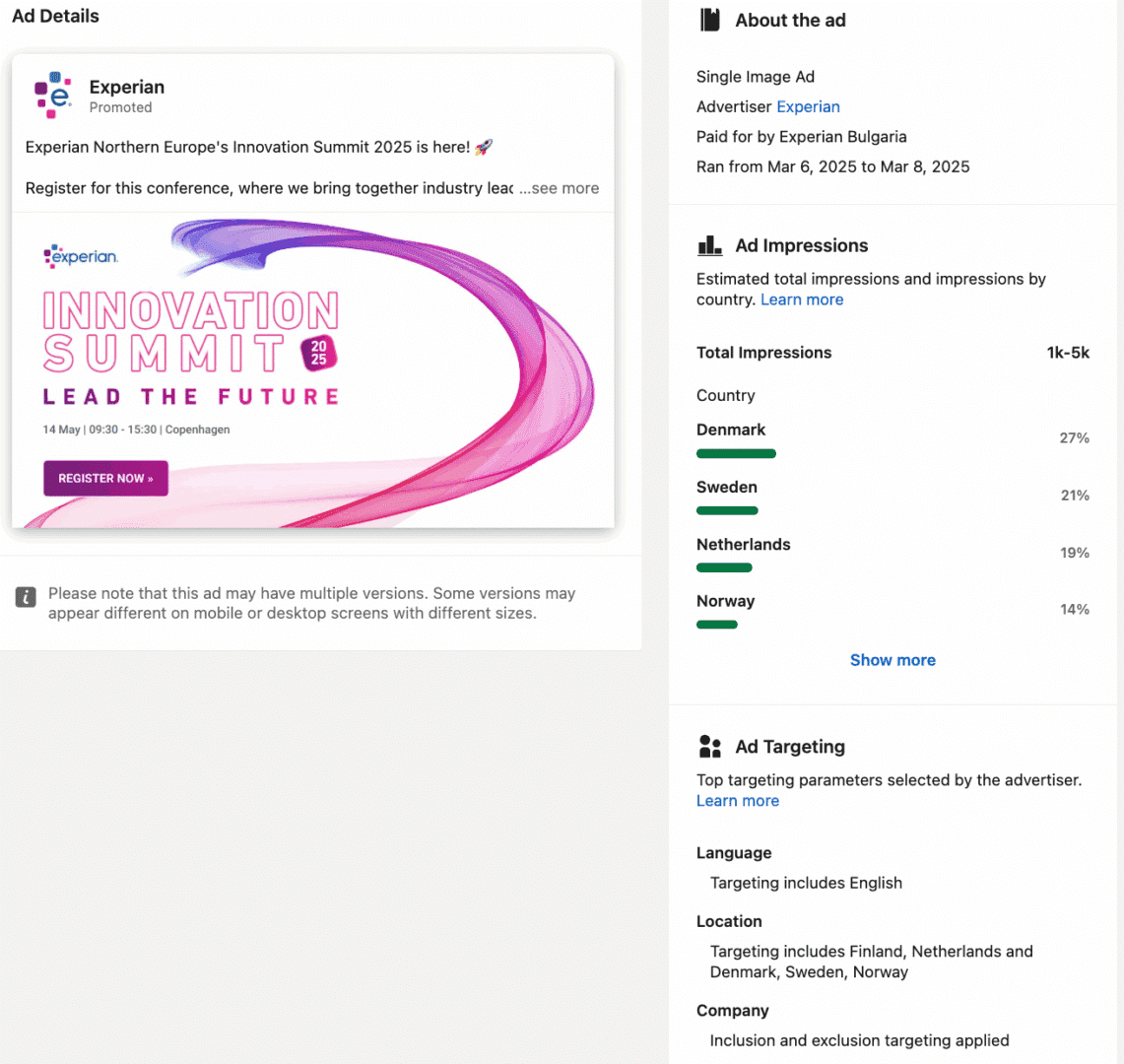Click the Norway impressions progress bar
Viewport: 1124px width, 1064px height.
tap(717, 625)
